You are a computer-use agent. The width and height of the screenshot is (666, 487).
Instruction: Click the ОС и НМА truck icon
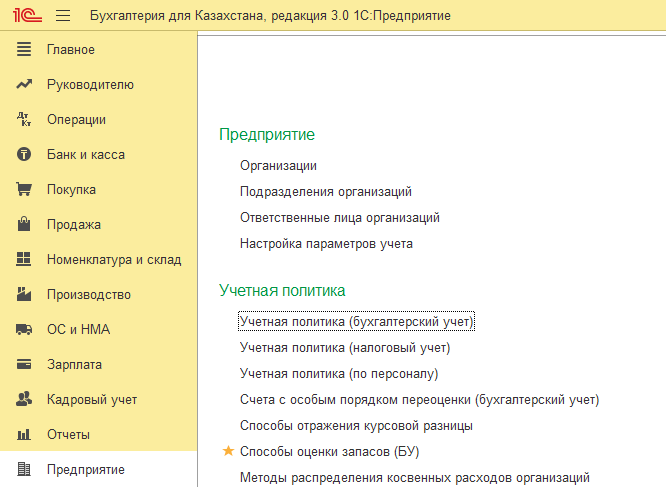pos(24,329)
